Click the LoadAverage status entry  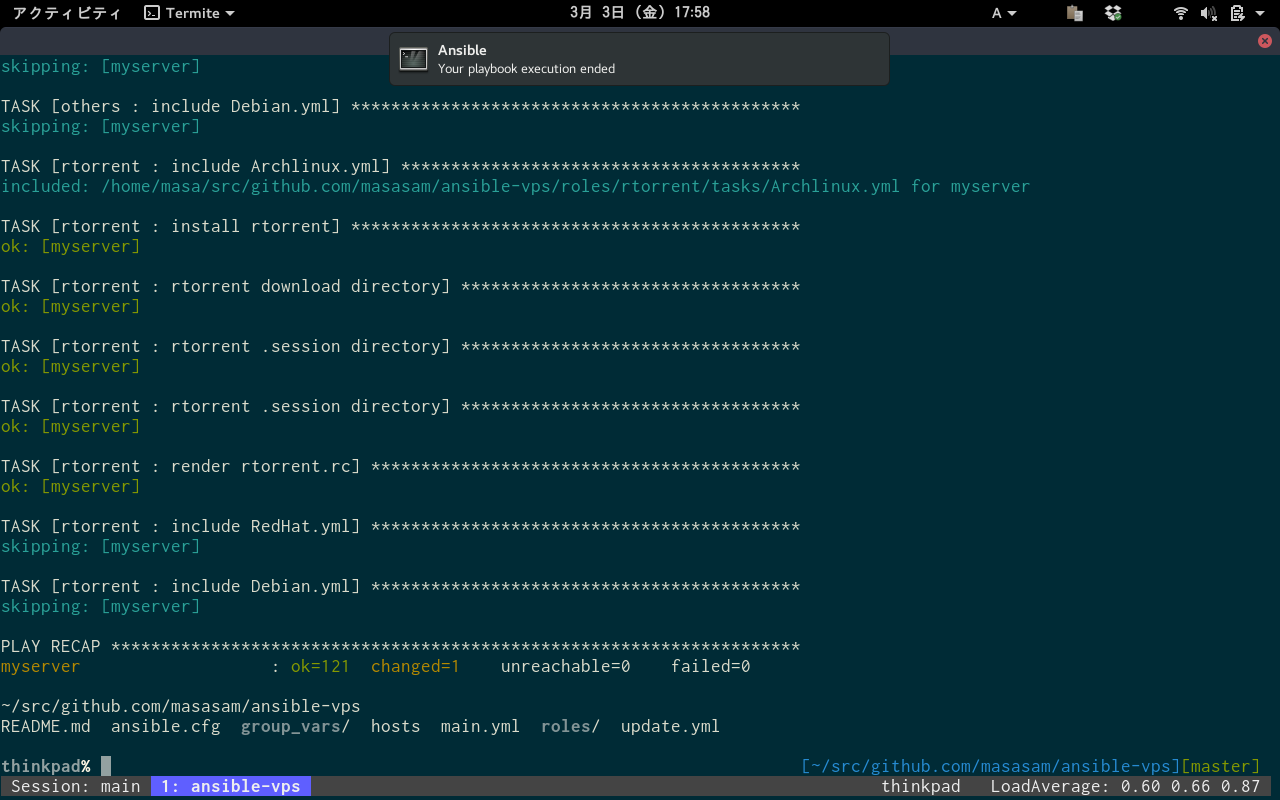1125,786
